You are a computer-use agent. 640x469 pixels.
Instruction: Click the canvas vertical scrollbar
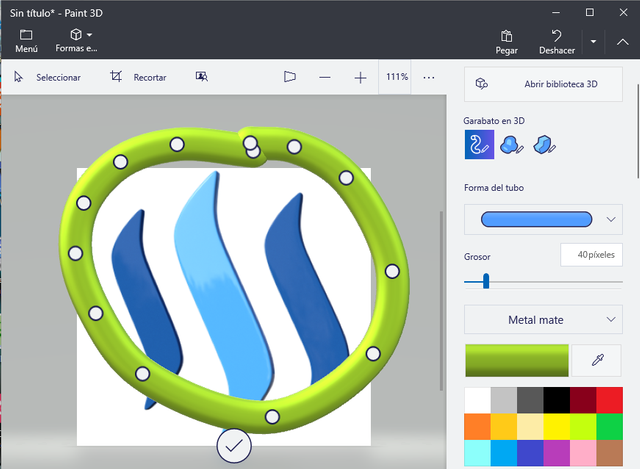click(441, 301)
